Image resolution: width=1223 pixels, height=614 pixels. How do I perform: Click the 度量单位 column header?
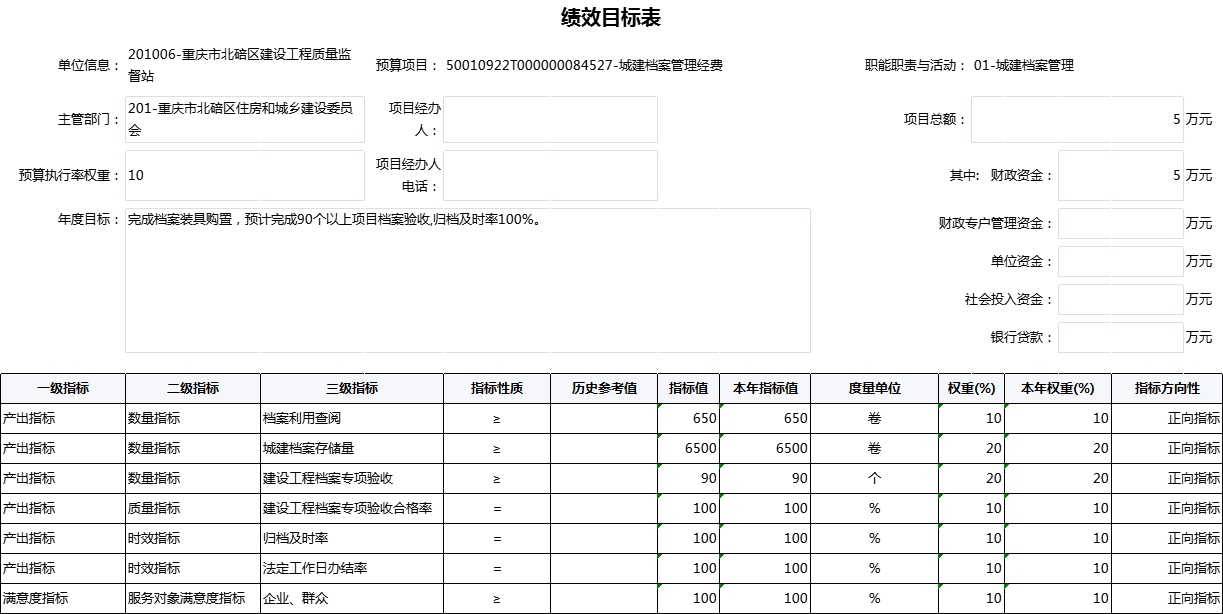click(x=875, y=388)
